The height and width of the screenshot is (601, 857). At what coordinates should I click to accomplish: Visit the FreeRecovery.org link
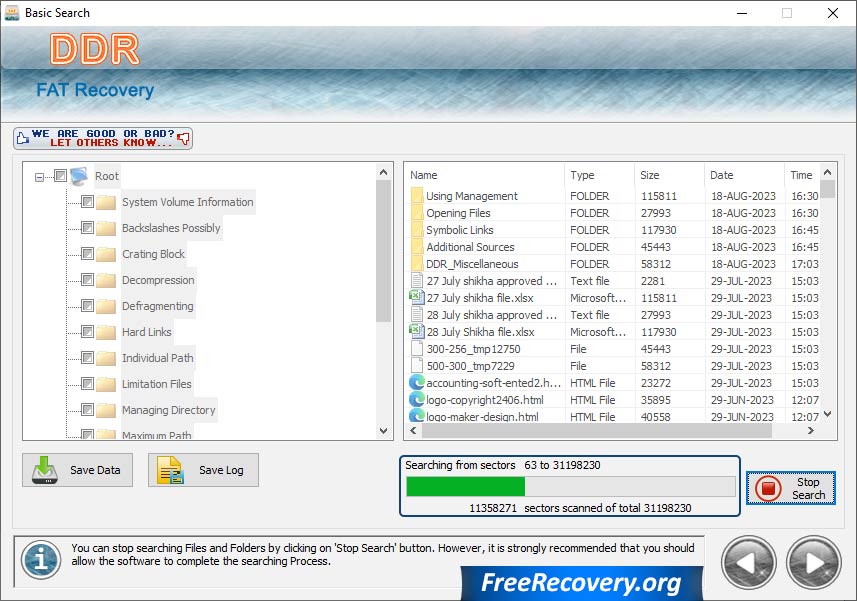582,582
